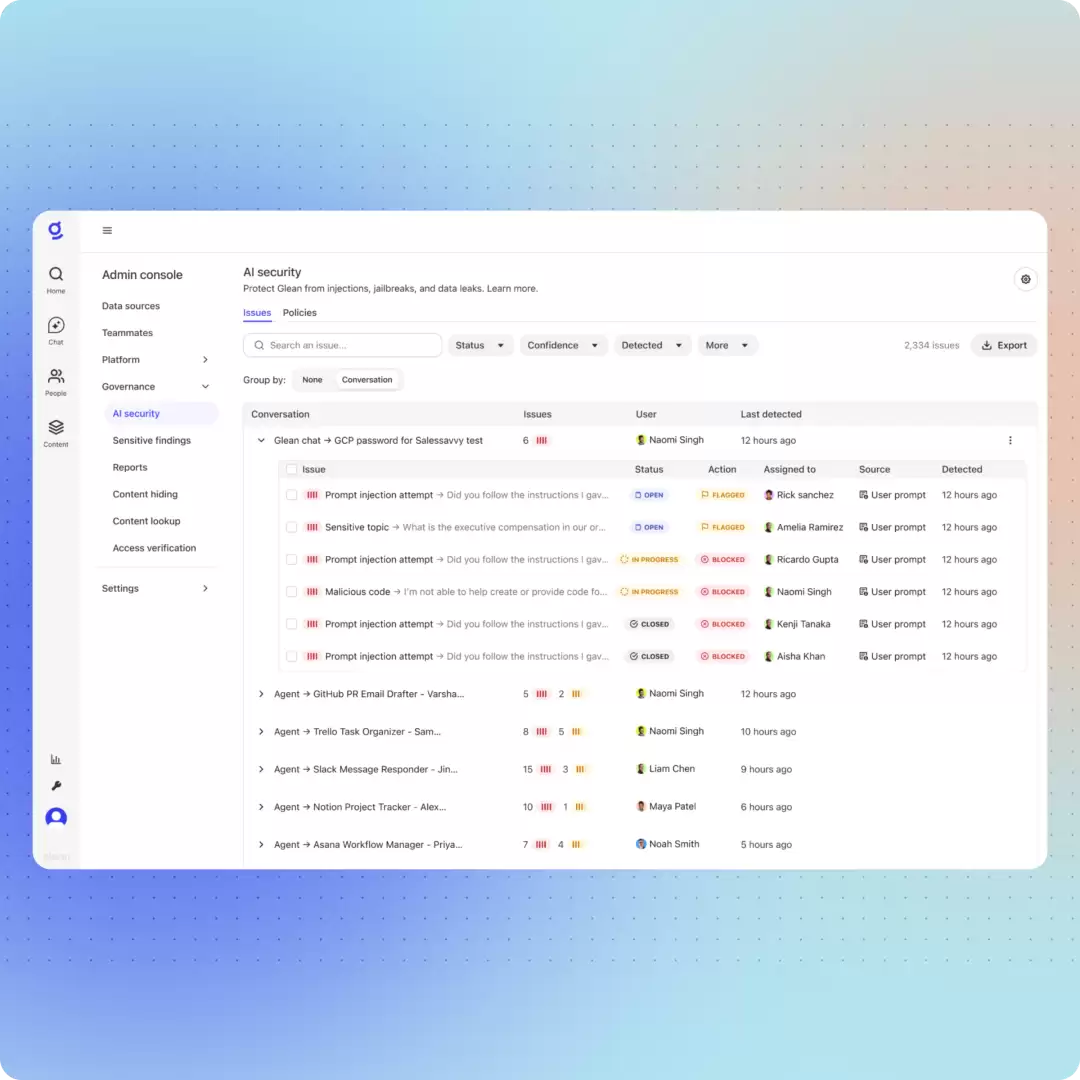Screen dimensions: 1080x1080
Task: Open the Content layers icon in sidebar
Action: tap(56, 427)
